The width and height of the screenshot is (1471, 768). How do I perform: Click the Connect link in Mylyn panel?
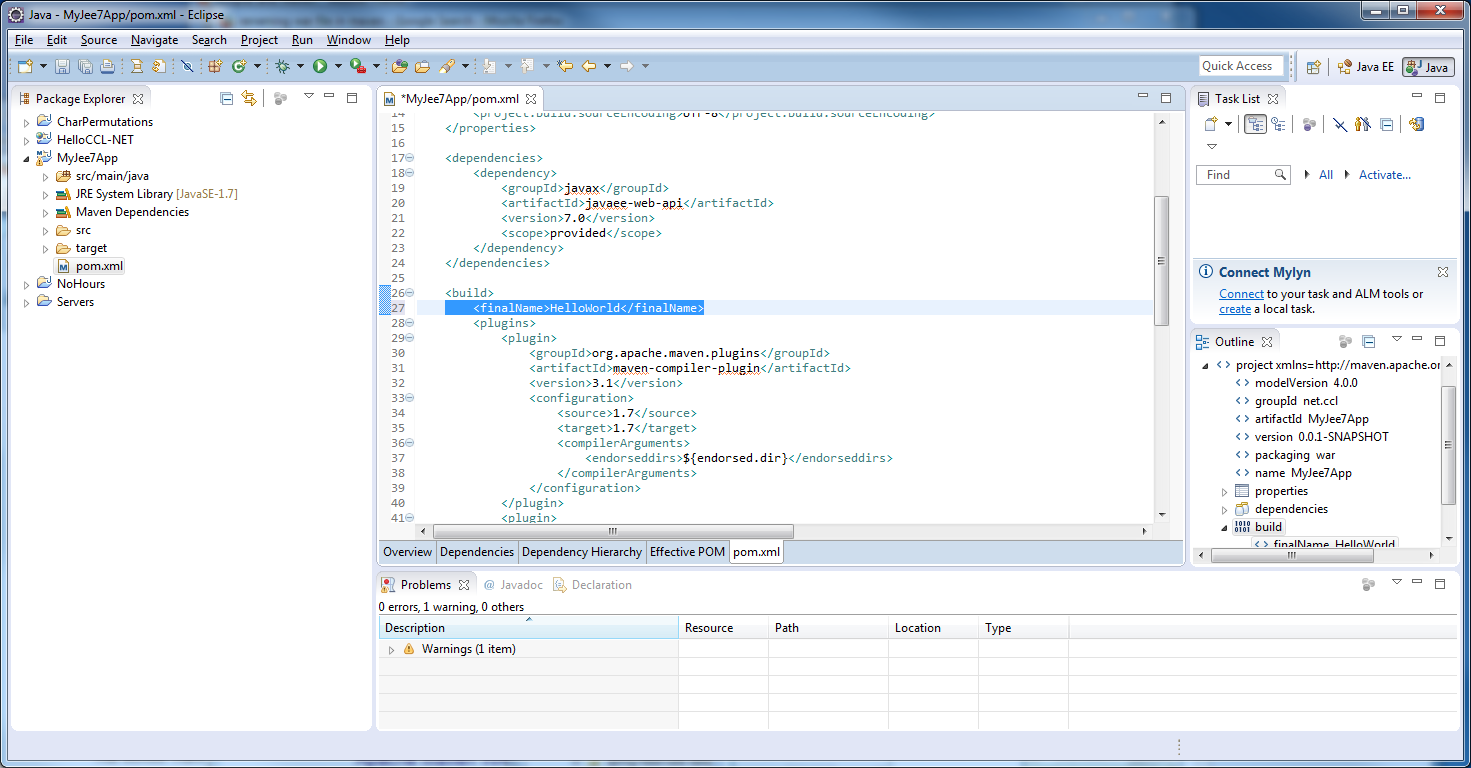1241,294
